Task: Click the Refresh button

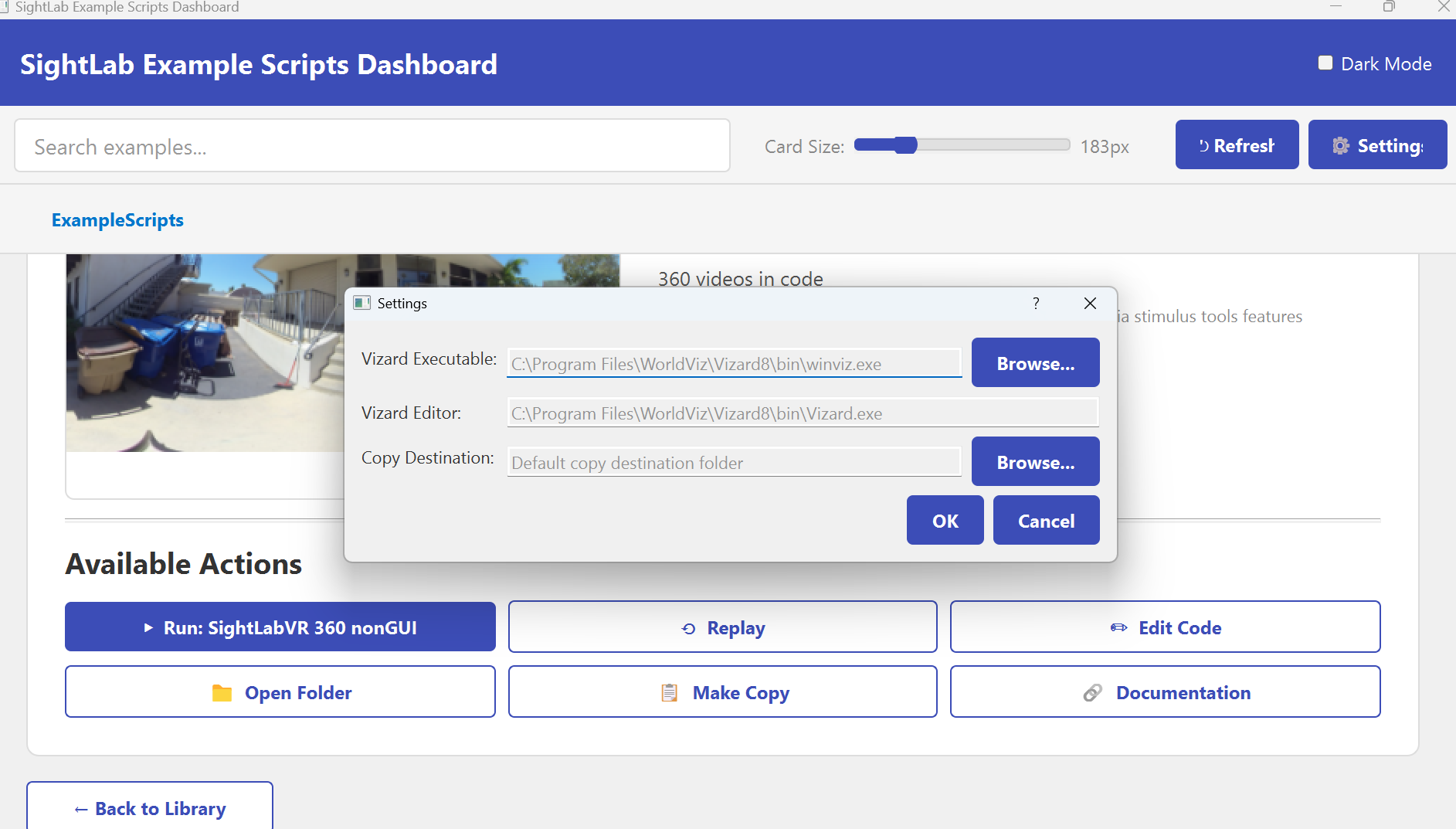Action: pos(1237,145)
